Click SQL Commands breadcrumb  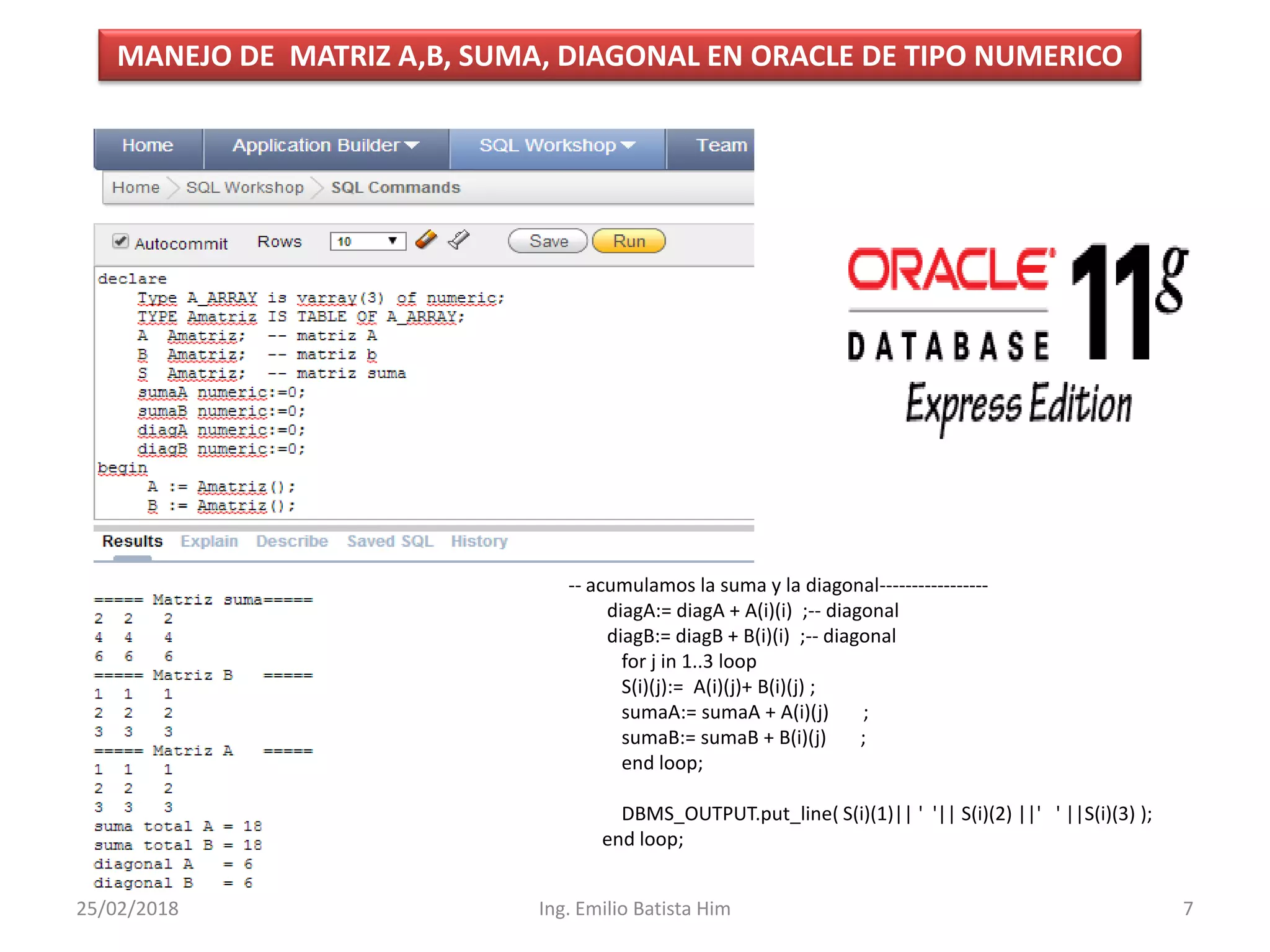click(x=396, y=187)
